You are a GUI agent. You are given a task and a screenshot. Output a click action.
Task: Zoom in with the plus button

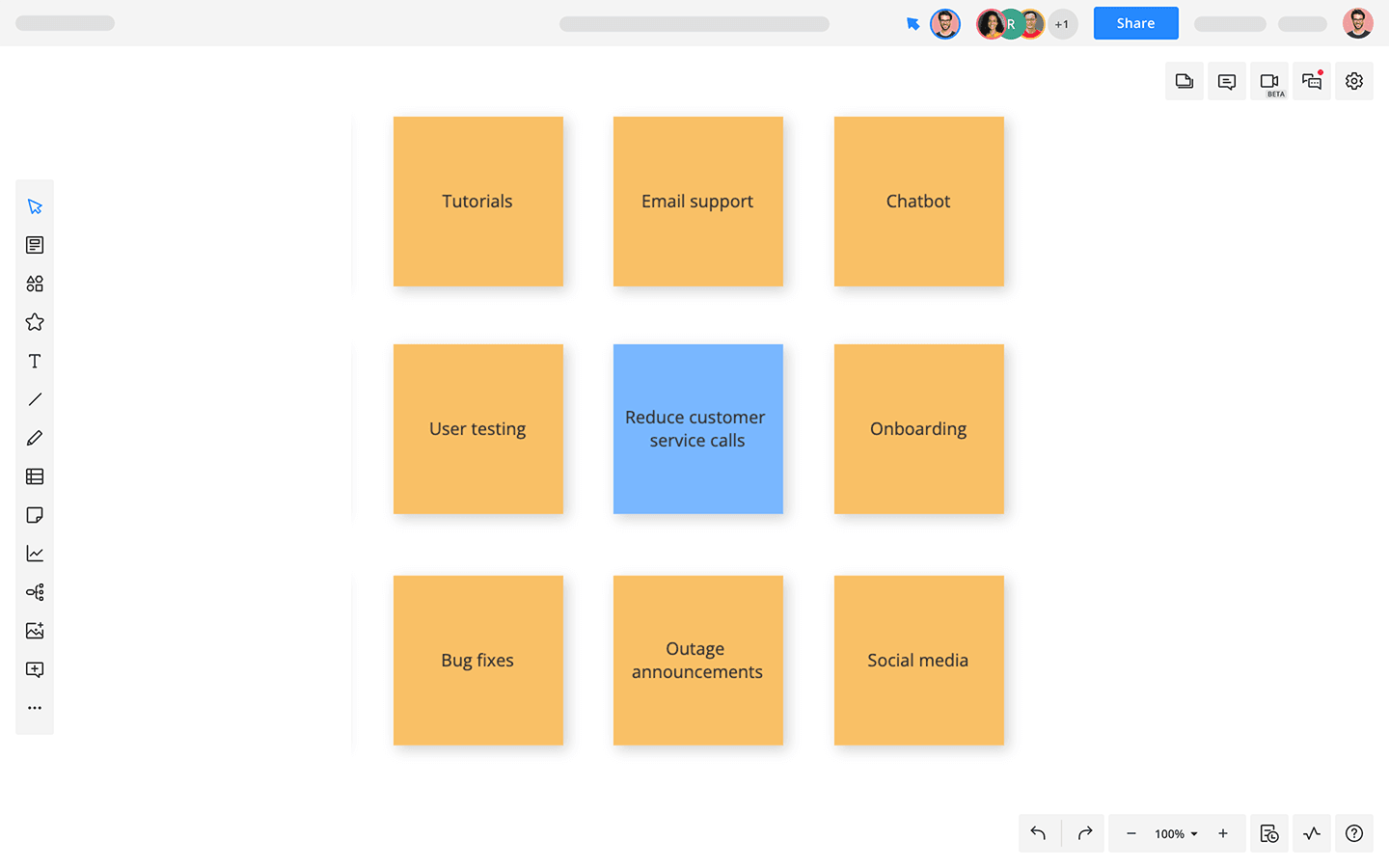(1223, 833)
